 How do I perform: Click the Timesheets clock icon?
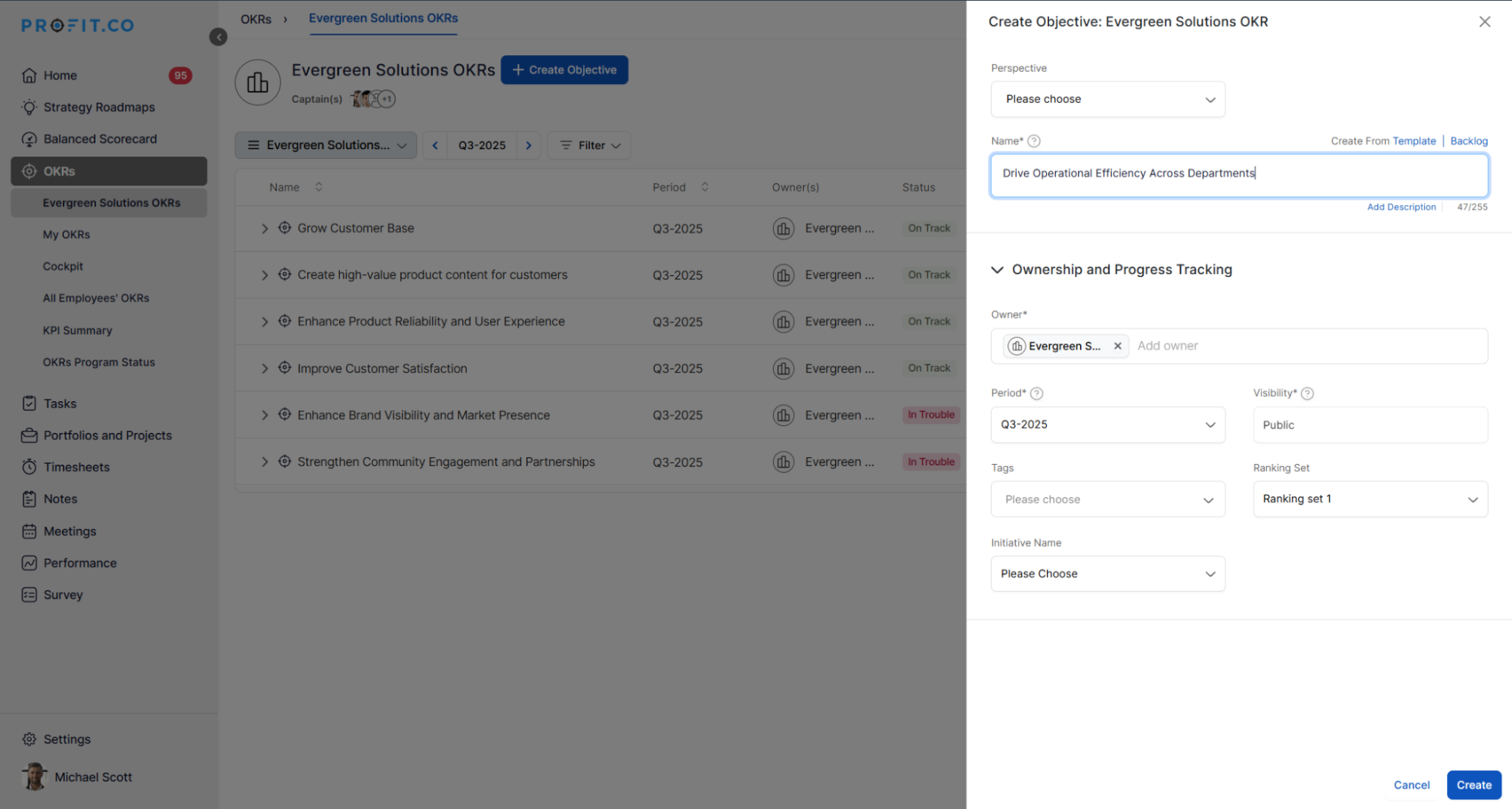29,467
